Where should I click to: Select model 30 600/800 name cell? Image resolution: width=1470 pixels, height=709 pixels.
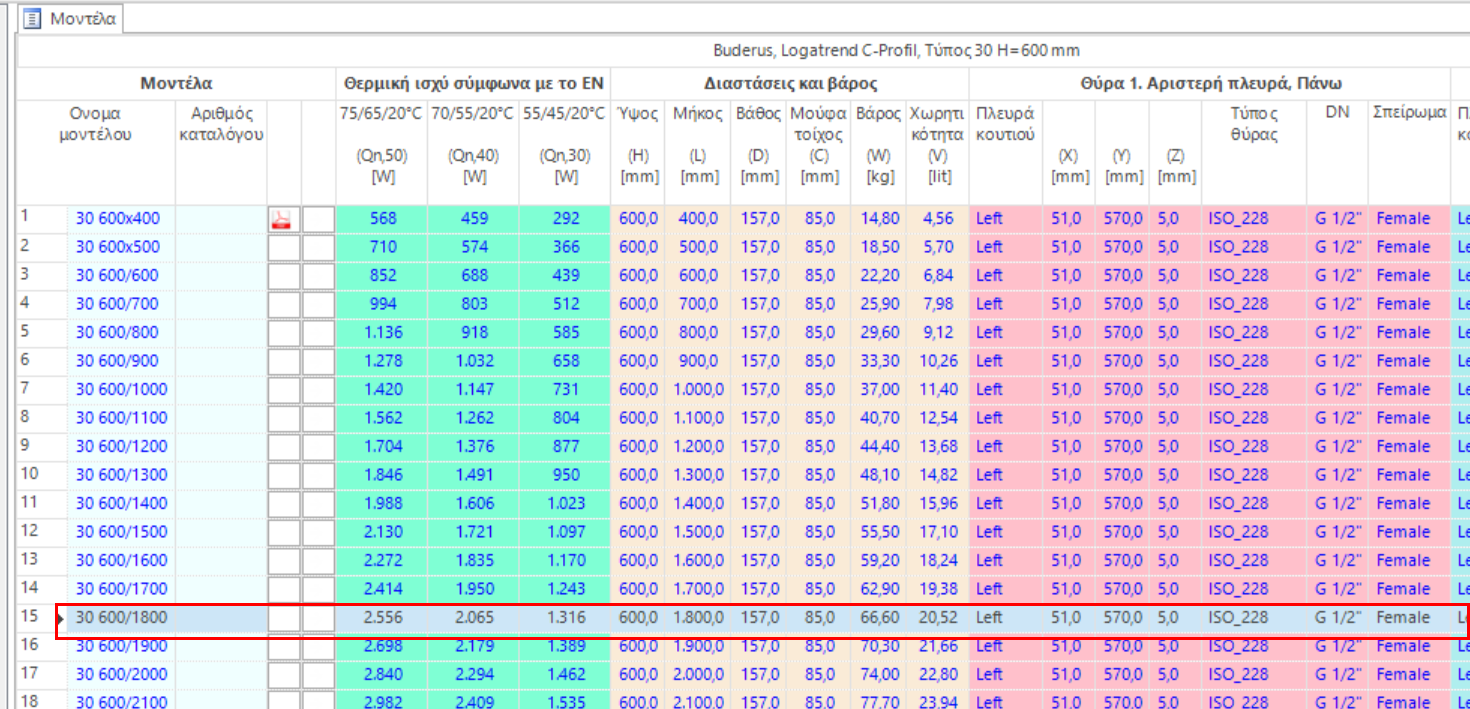point(121,333)
